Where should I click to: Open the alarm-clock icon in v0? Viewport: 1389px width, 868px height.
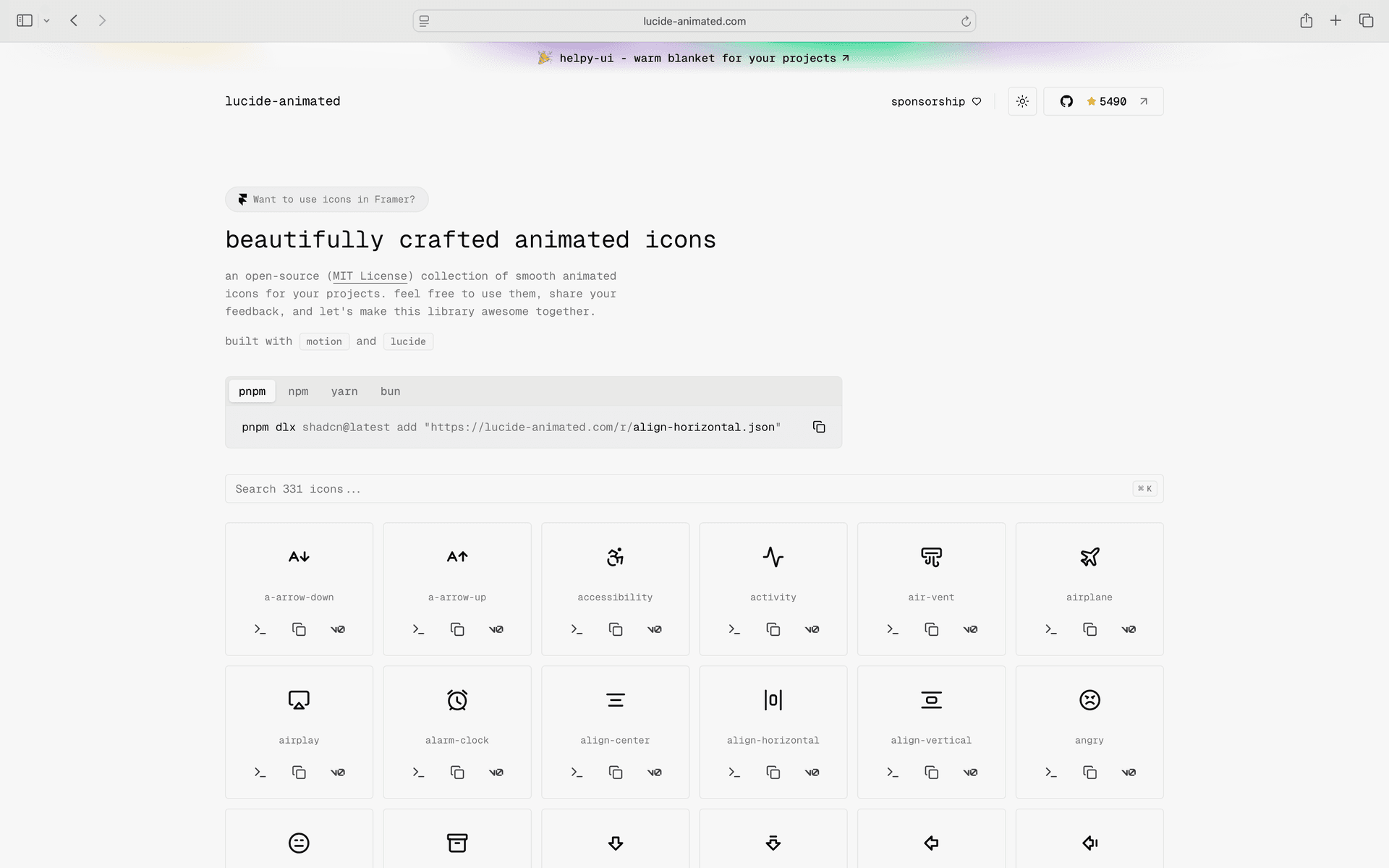(x=496, y=773)
